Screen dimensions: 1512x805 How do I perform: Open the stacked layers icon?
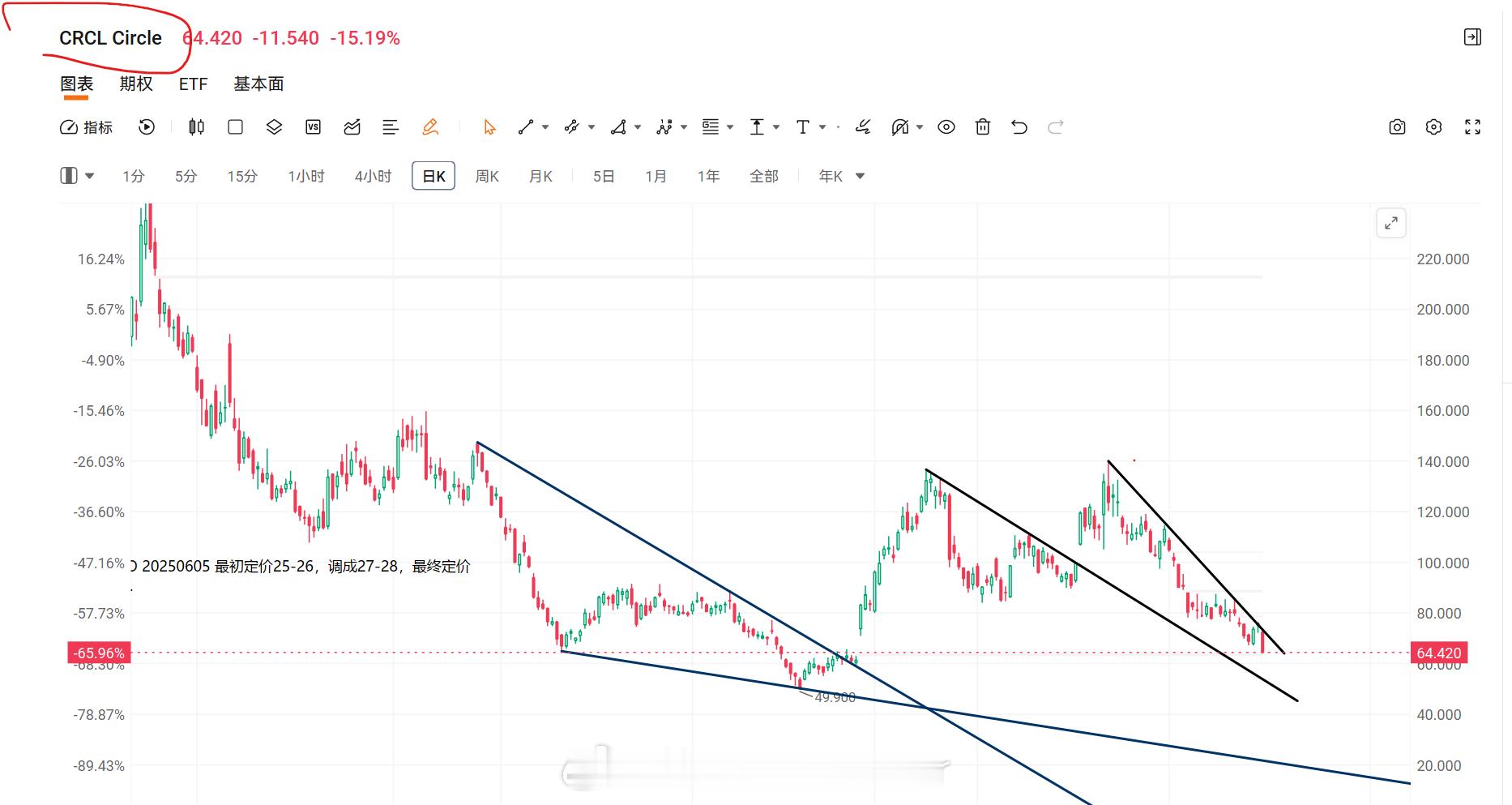pos(274,127)
